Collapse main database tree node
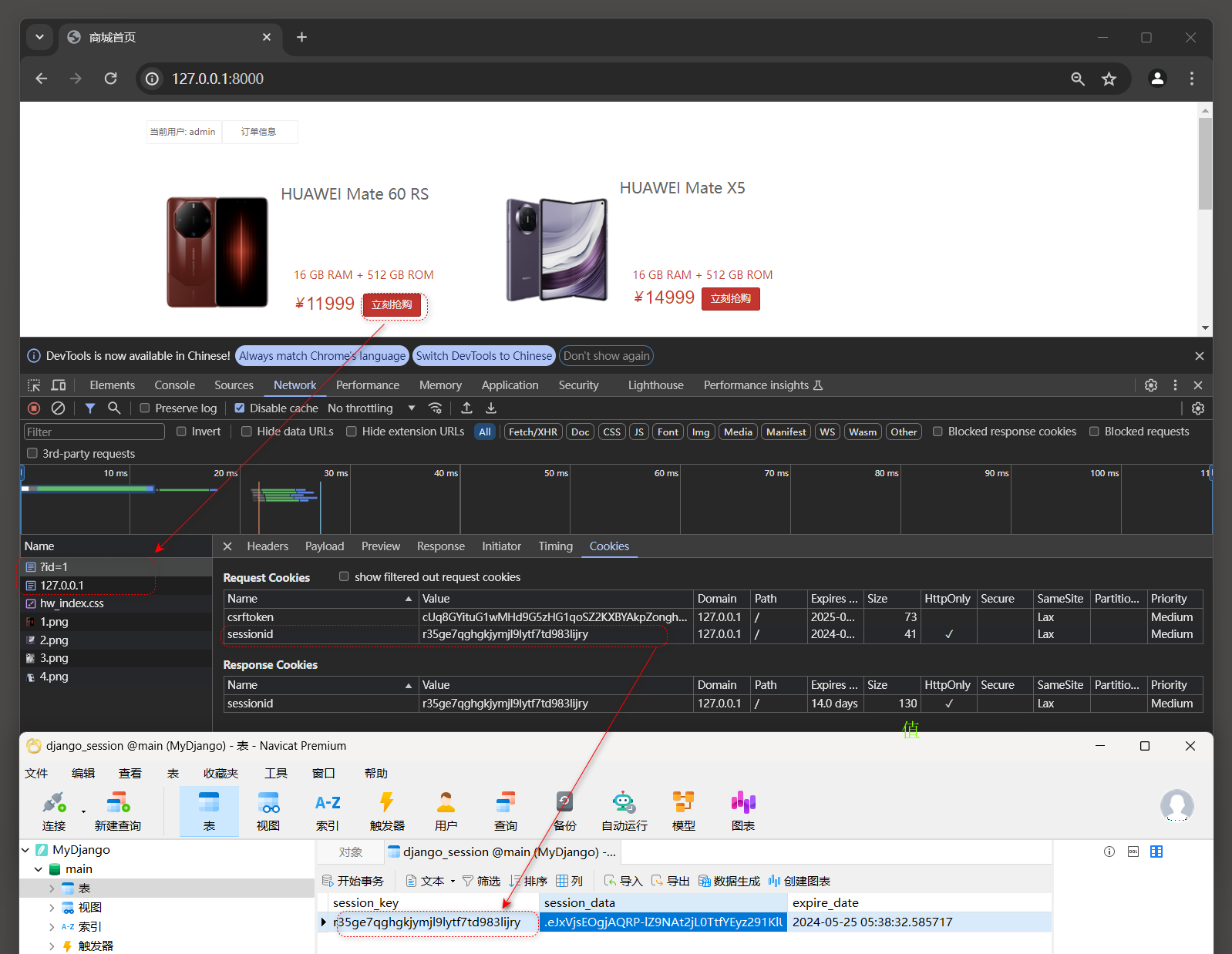1232x954 pixels. pos(39,869)
